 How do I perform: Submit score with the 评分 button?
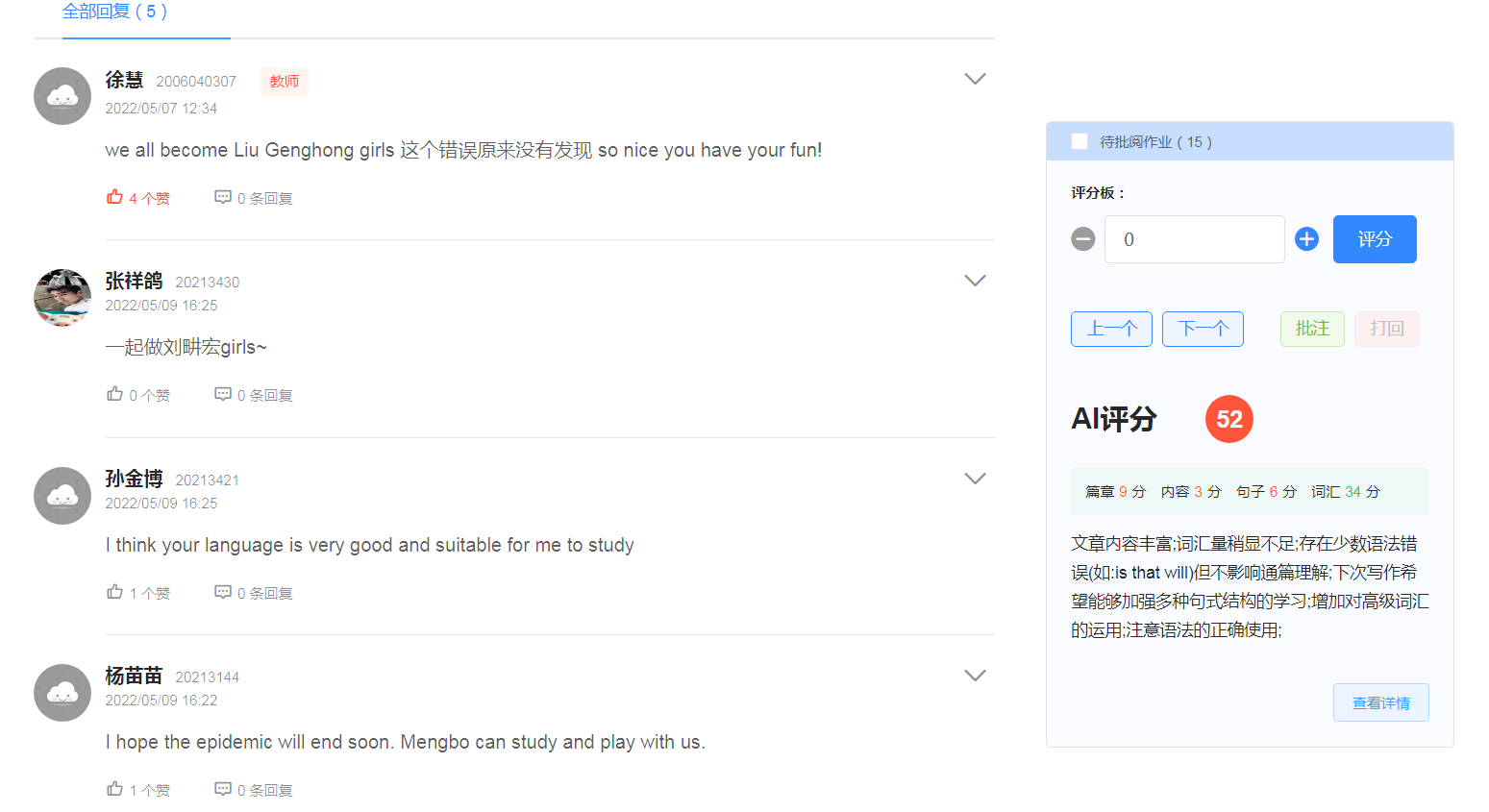coord(1375,239)
